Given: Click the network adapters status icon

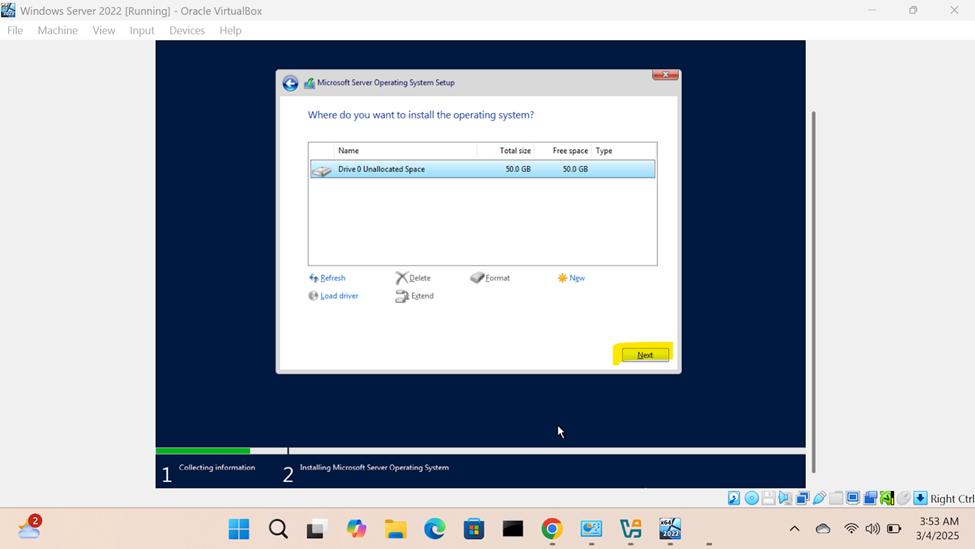Looking at the screenshot, I should pos(802,498).
